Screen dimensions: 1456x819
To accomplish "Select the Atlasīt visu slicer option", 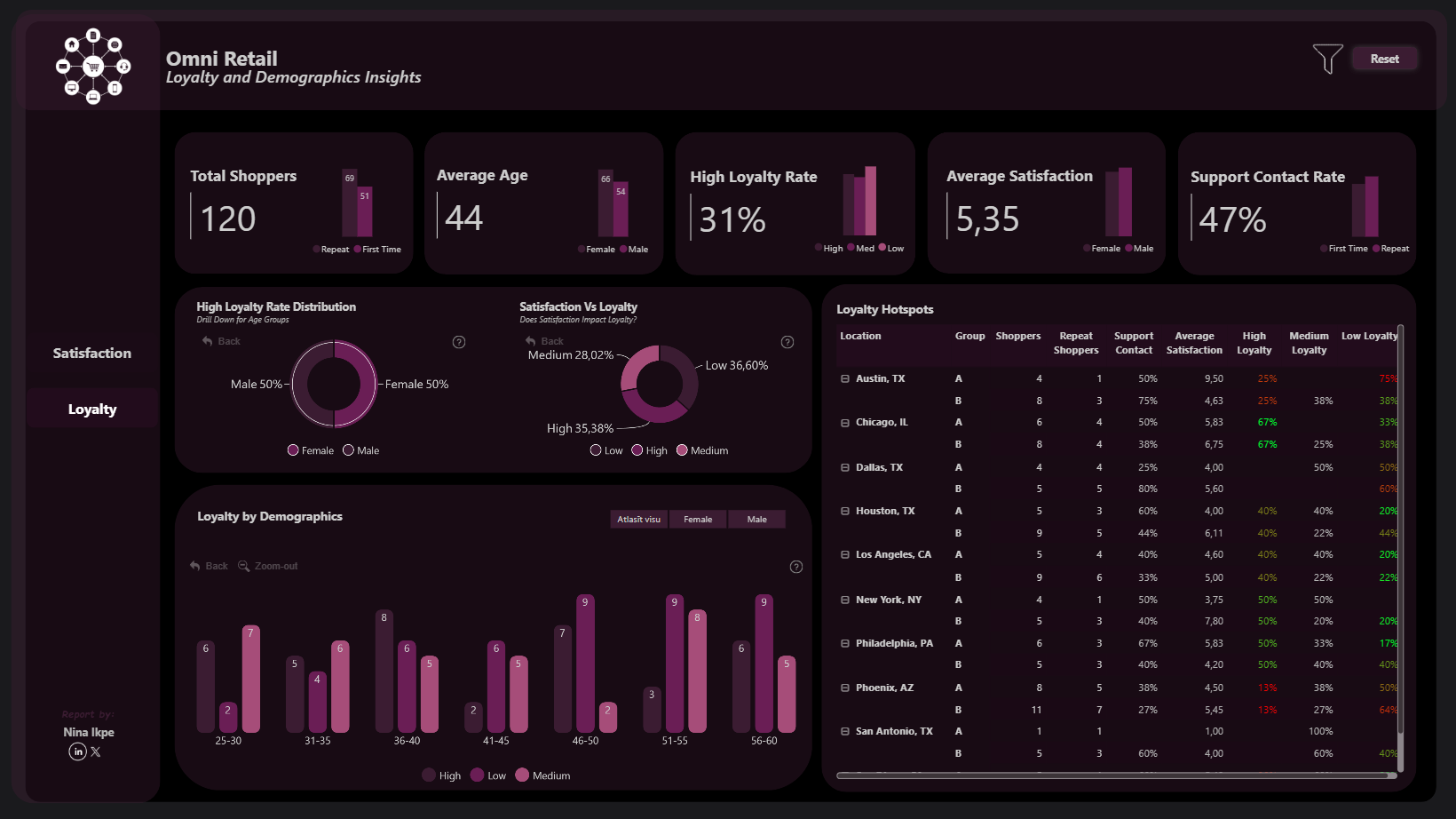I will 639,519.
